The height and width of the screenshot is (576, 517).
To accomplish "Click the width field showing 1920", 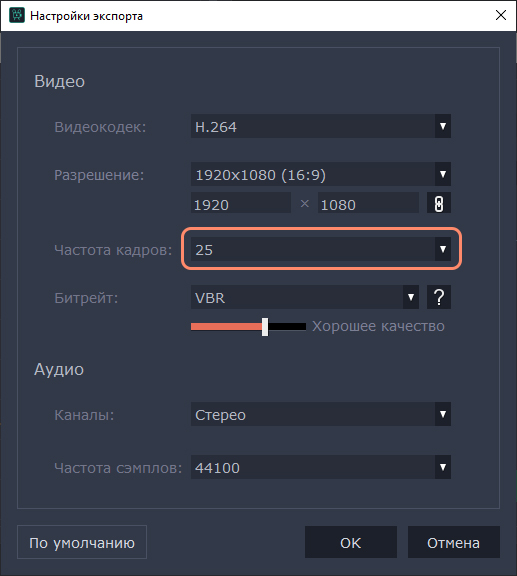I will point(241,204).
